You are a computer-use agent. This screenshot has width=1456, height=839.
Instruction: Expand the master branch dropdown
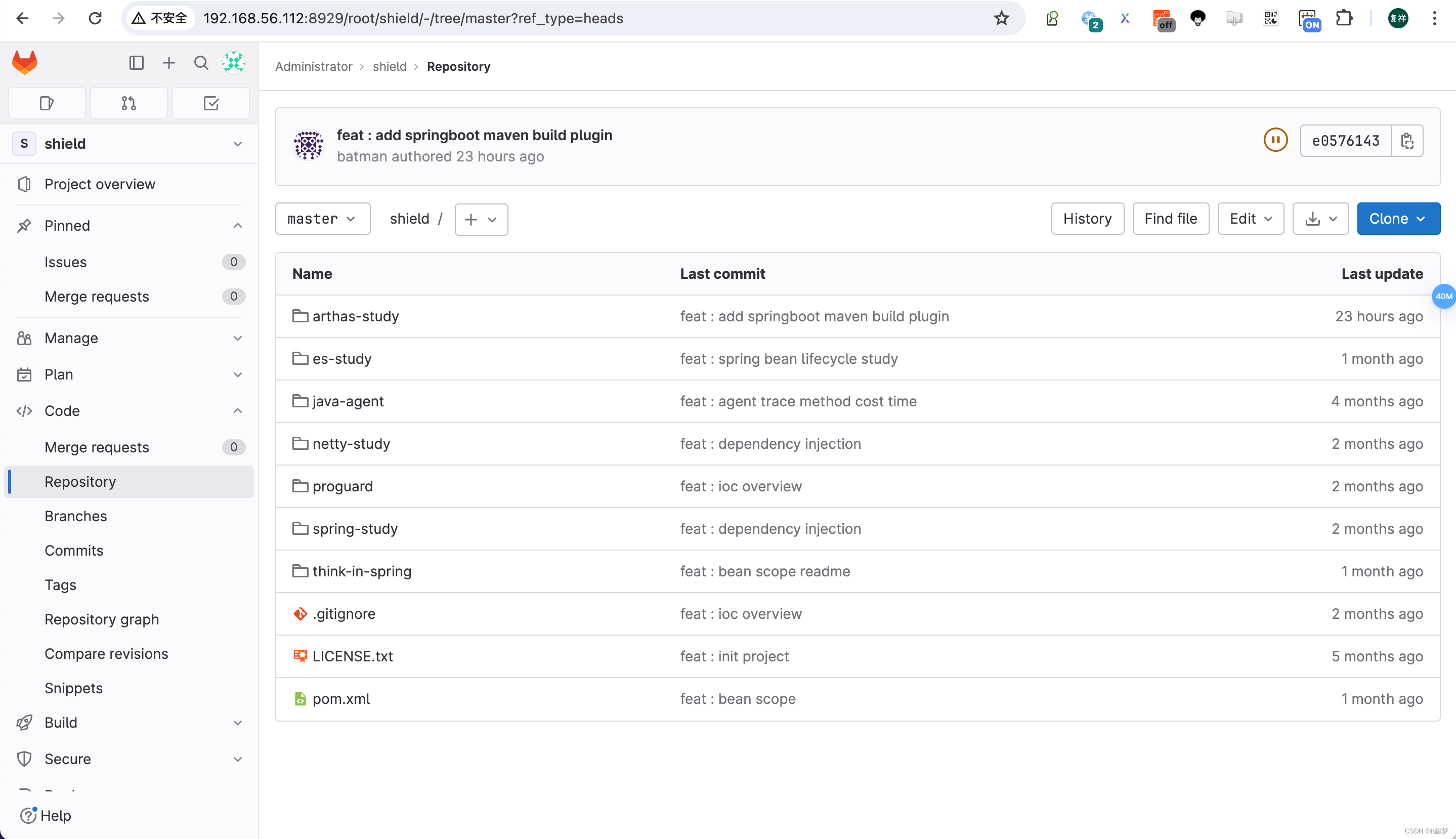click(322, 218)
